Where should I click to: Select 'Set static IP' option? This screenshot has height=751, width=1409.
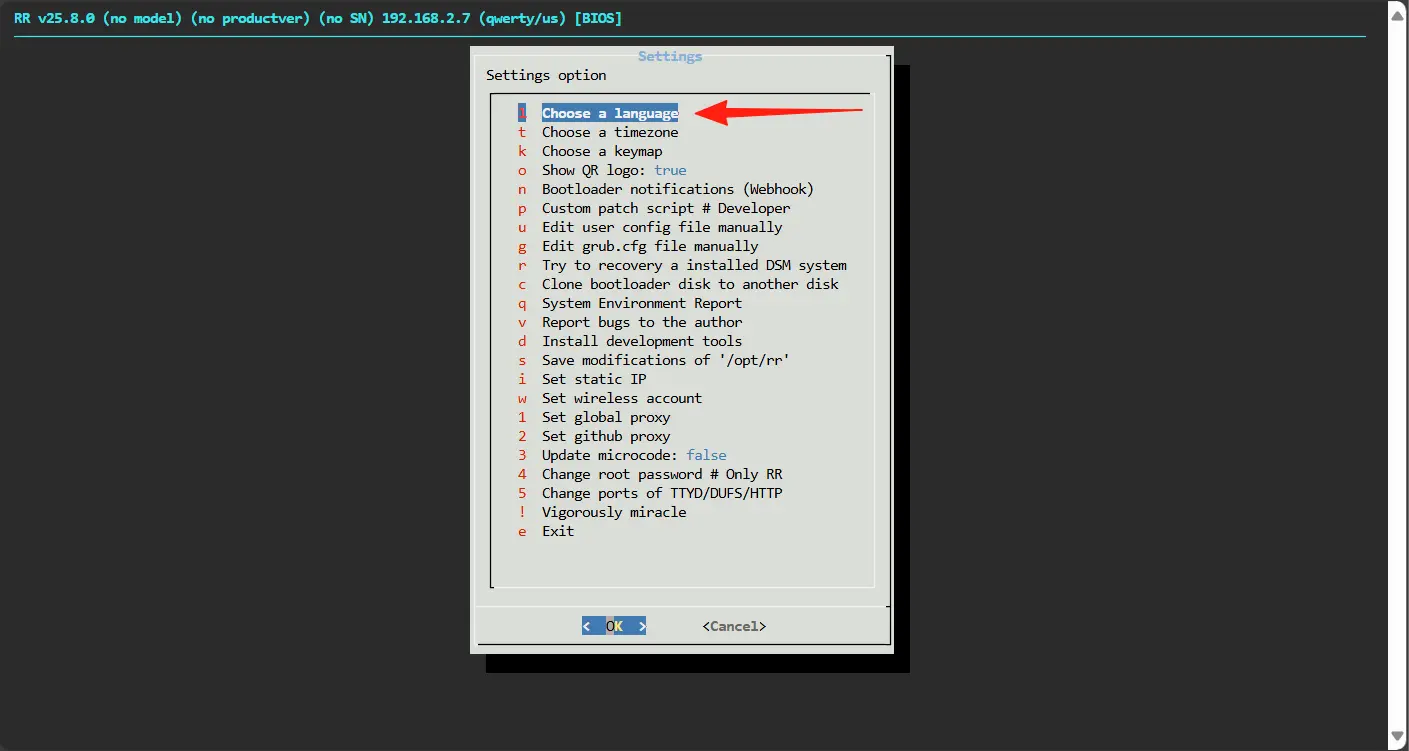point(593,379)
